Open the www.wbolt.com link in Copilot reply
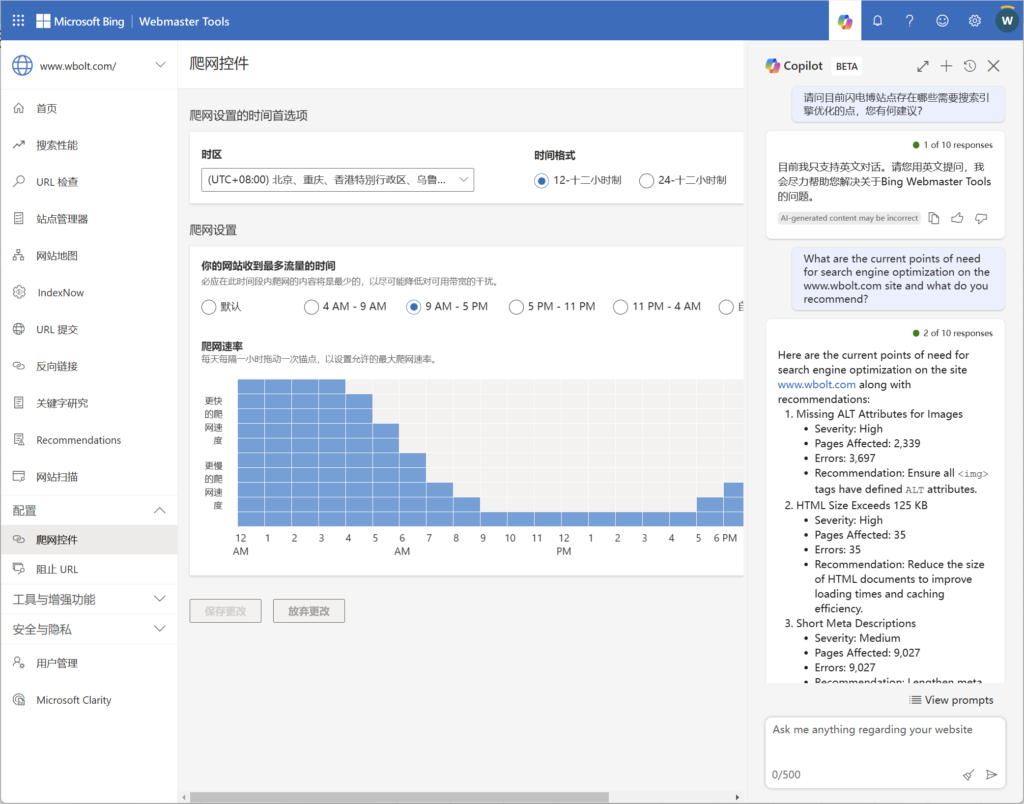Viewport: 1024px width, 804px height. (816, 384)
